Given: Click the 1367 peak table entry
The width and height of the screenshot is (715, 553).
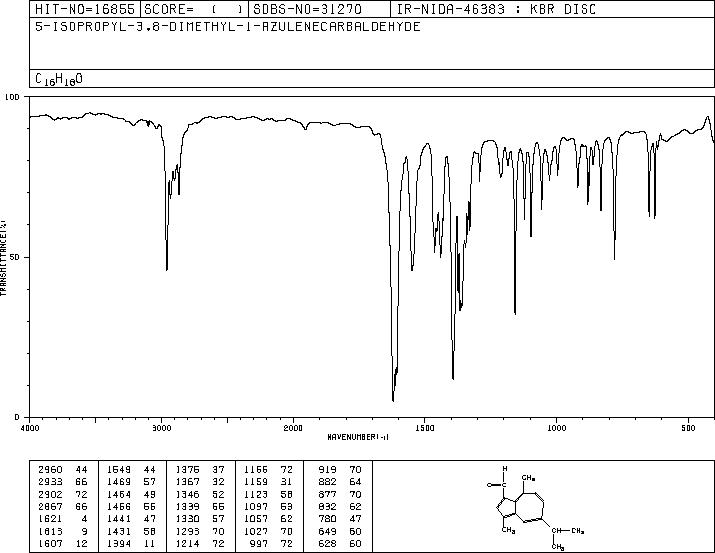Looking at the screenshot, I should click(200, 482).
